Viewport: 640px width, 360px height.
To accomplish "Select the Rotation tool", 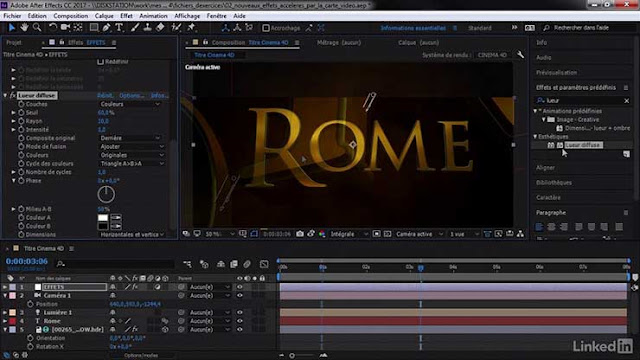I will pos(53,28).
